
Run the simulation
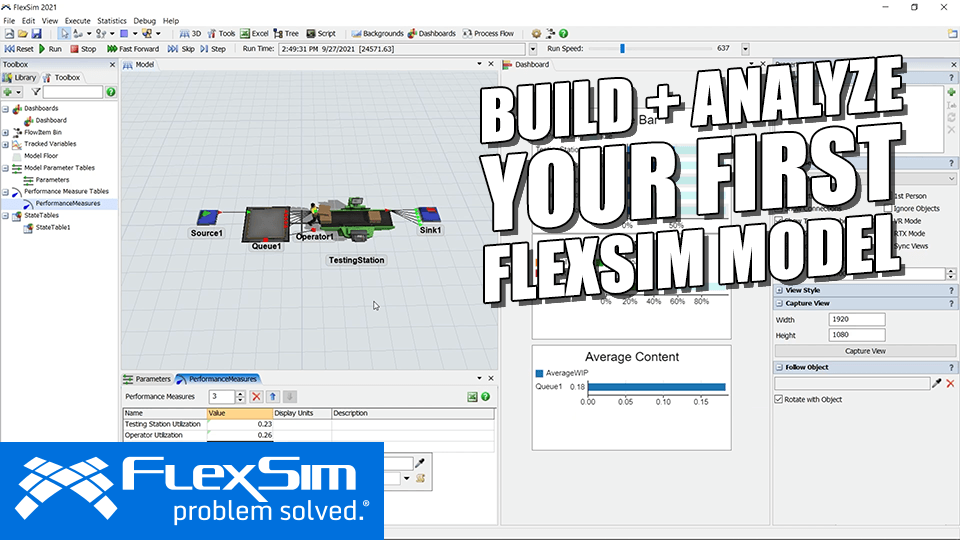[50, 49]
